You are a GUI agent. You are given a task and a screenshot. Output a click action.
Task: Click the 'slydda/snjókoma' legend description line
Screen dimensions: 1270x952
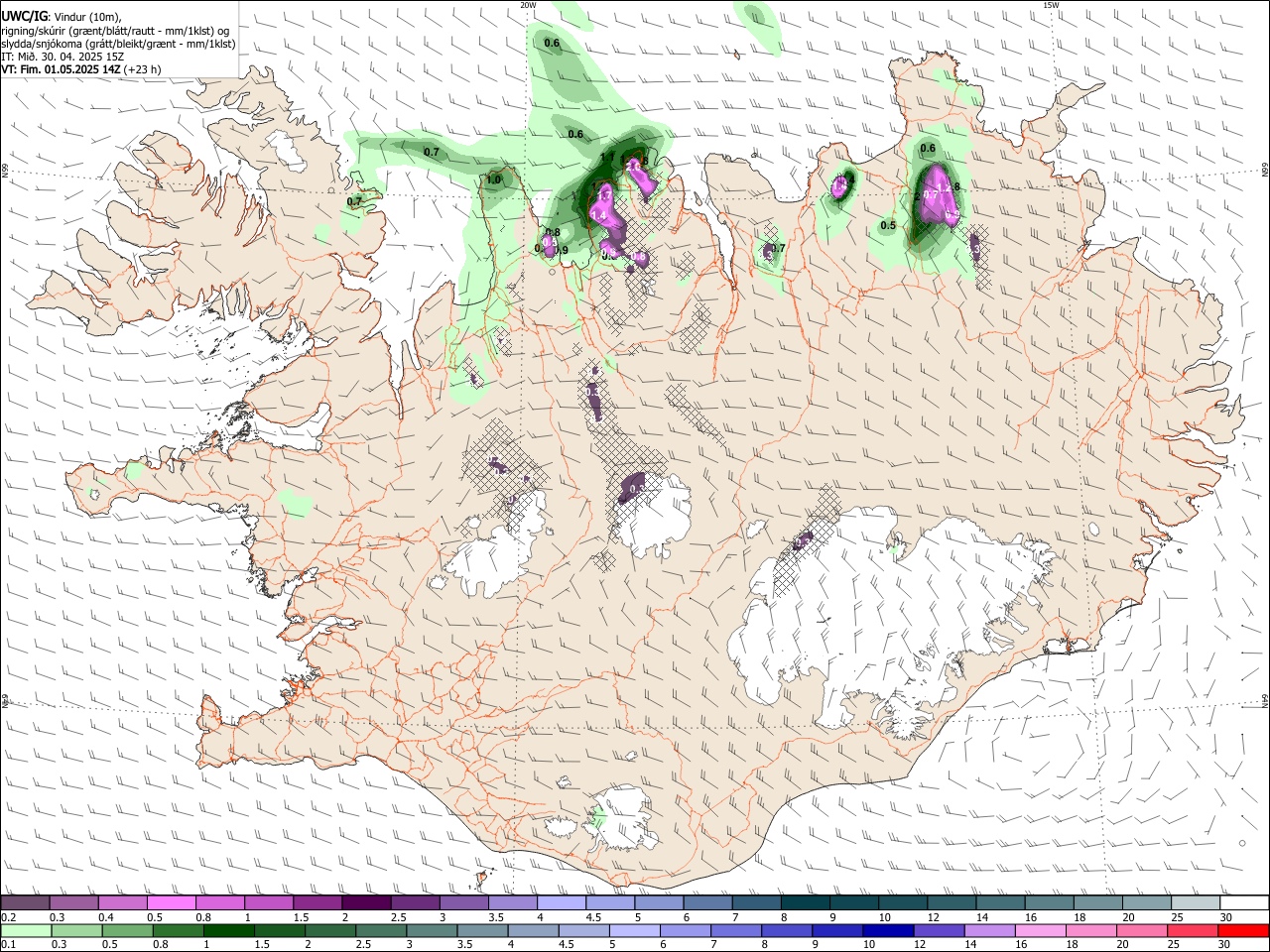118,44
